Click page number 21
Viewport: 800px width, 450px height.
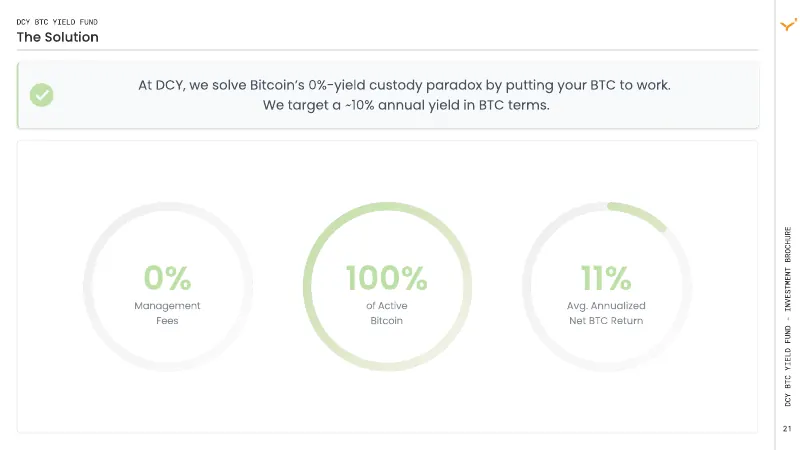(787, 429)
